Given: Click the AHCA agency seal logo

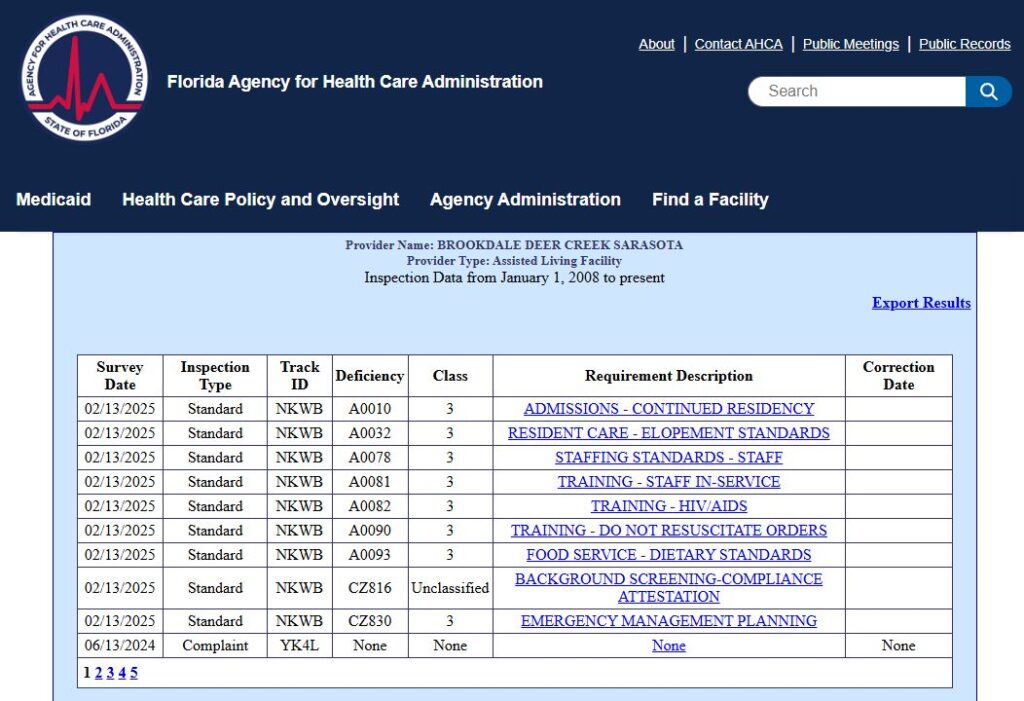Looking at the screenshot, I should pos(84,78).
